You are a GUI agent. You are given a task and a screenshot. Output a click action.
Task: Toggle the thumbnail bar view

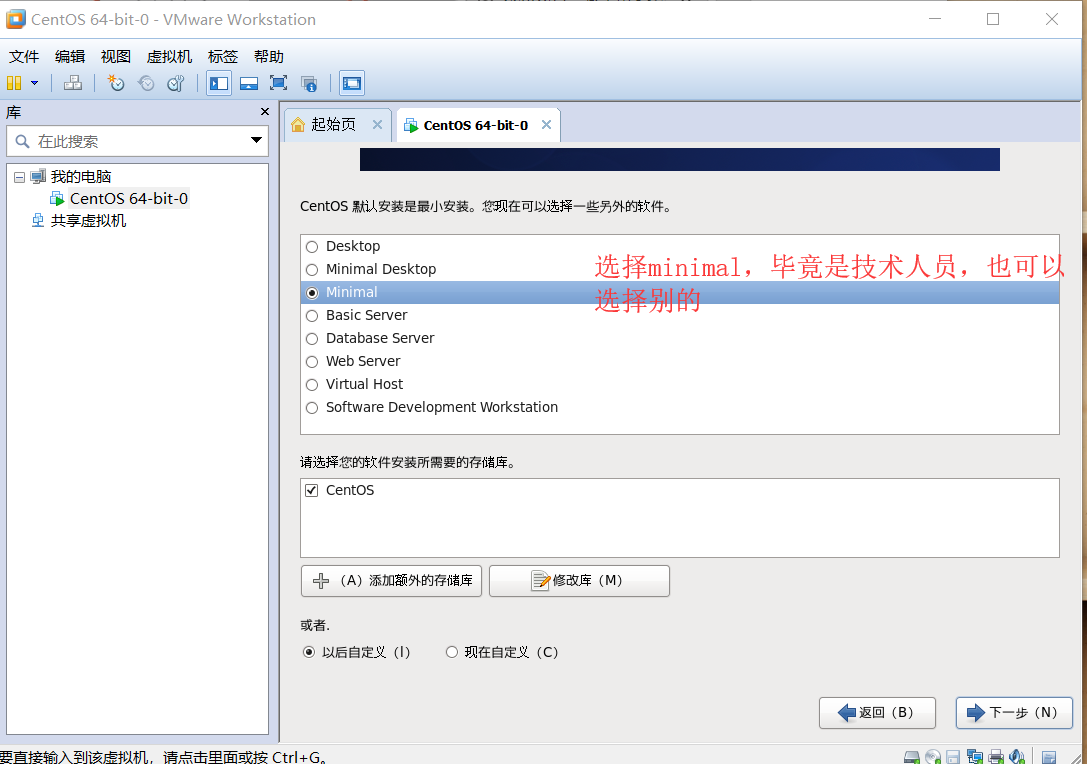pyautogui.click(x=249, y=83)
